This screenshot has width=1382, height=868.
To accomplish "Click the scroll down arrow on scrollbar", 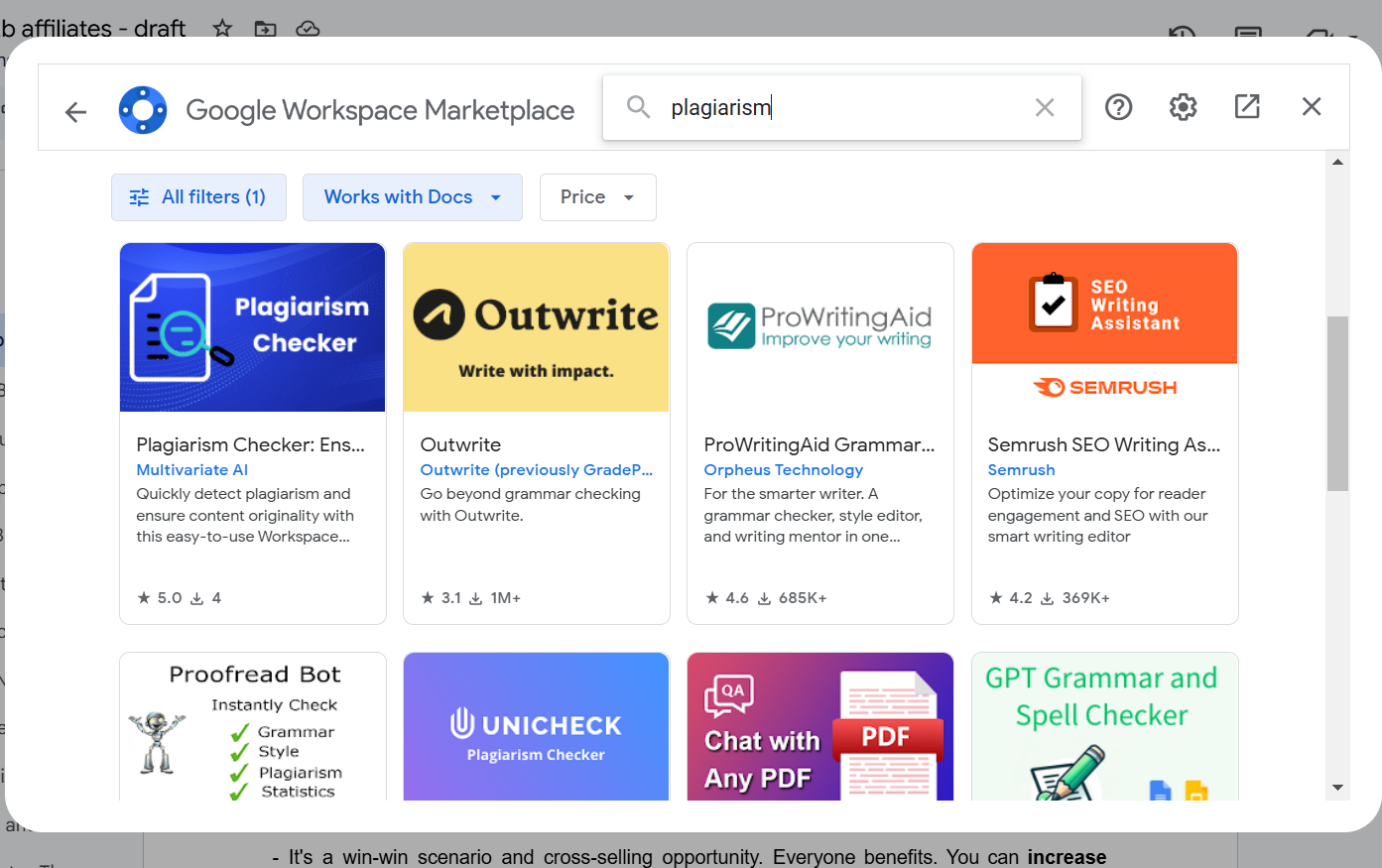I will 1337,788.
